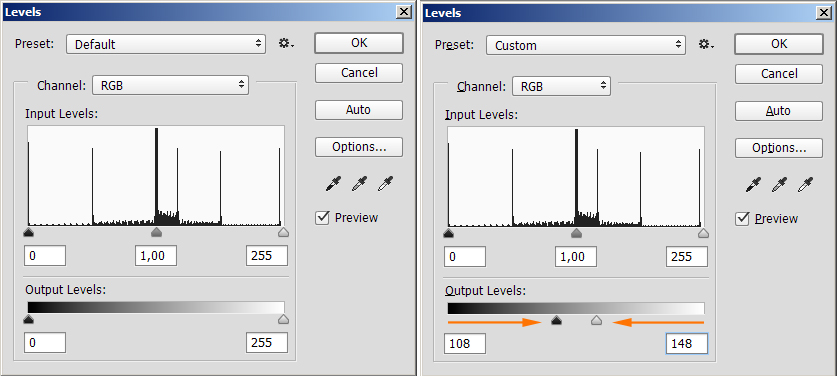Open the Default preset dropdown
837x376 pixels.
pos(166,44)
